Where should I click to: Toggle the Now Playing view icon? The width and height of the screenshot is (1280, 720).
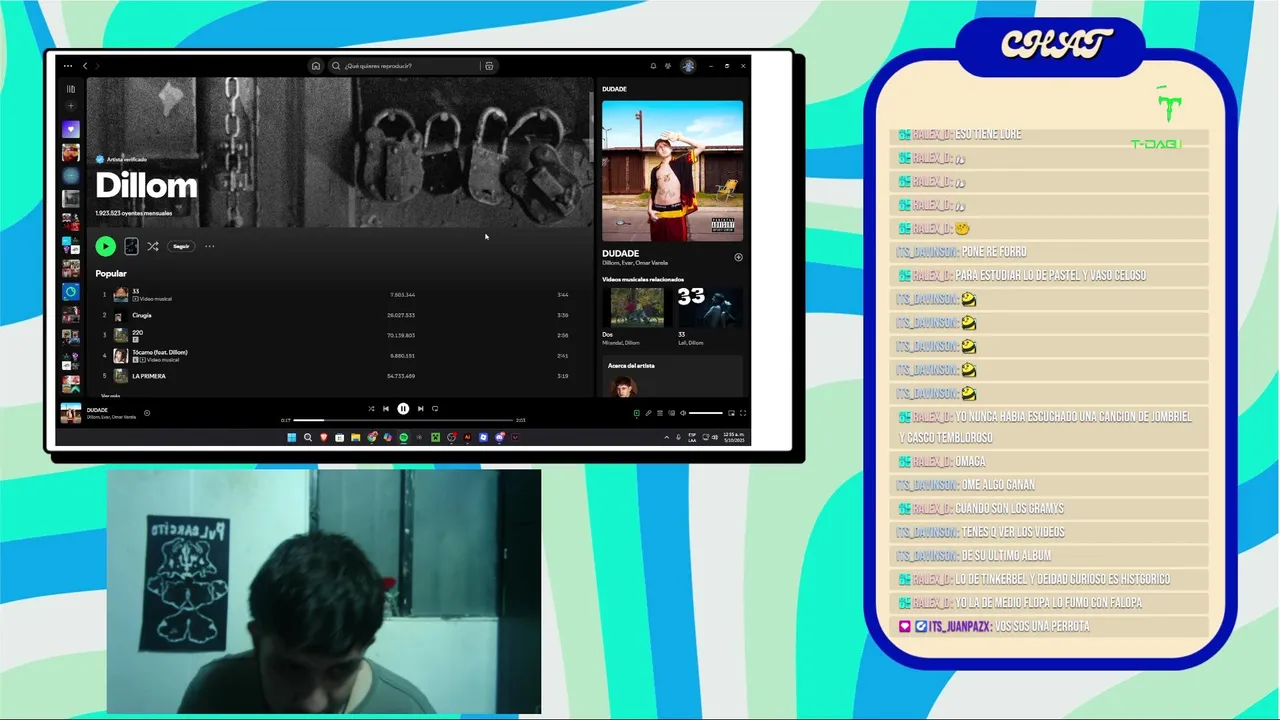tap(636, 413)
